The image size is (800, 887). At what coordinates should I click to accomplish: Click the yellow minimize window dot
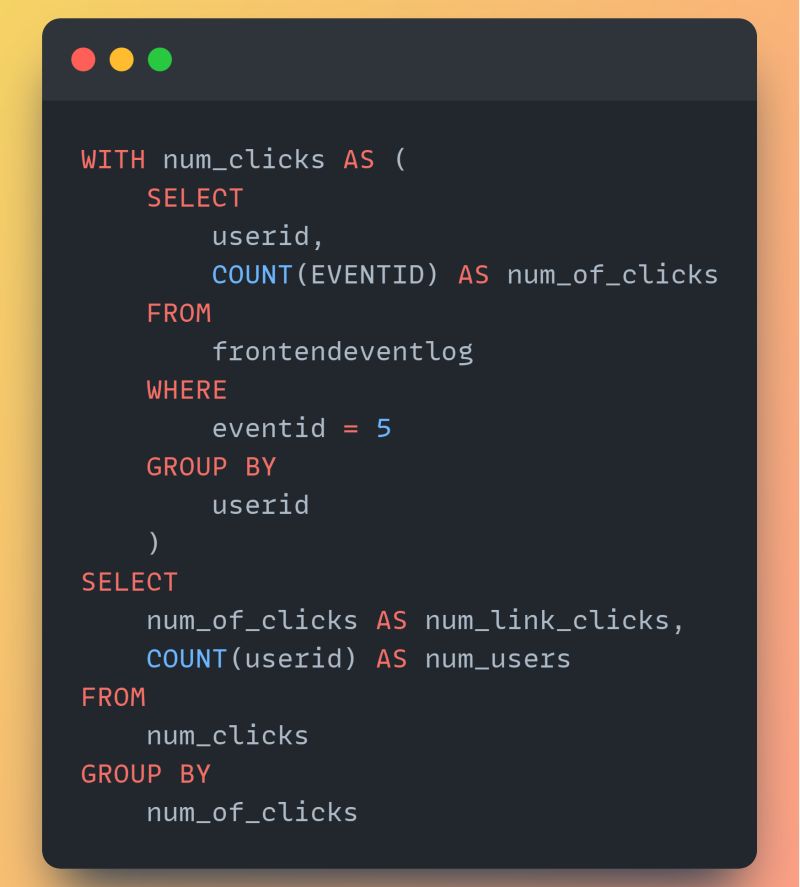click(122, 59)
